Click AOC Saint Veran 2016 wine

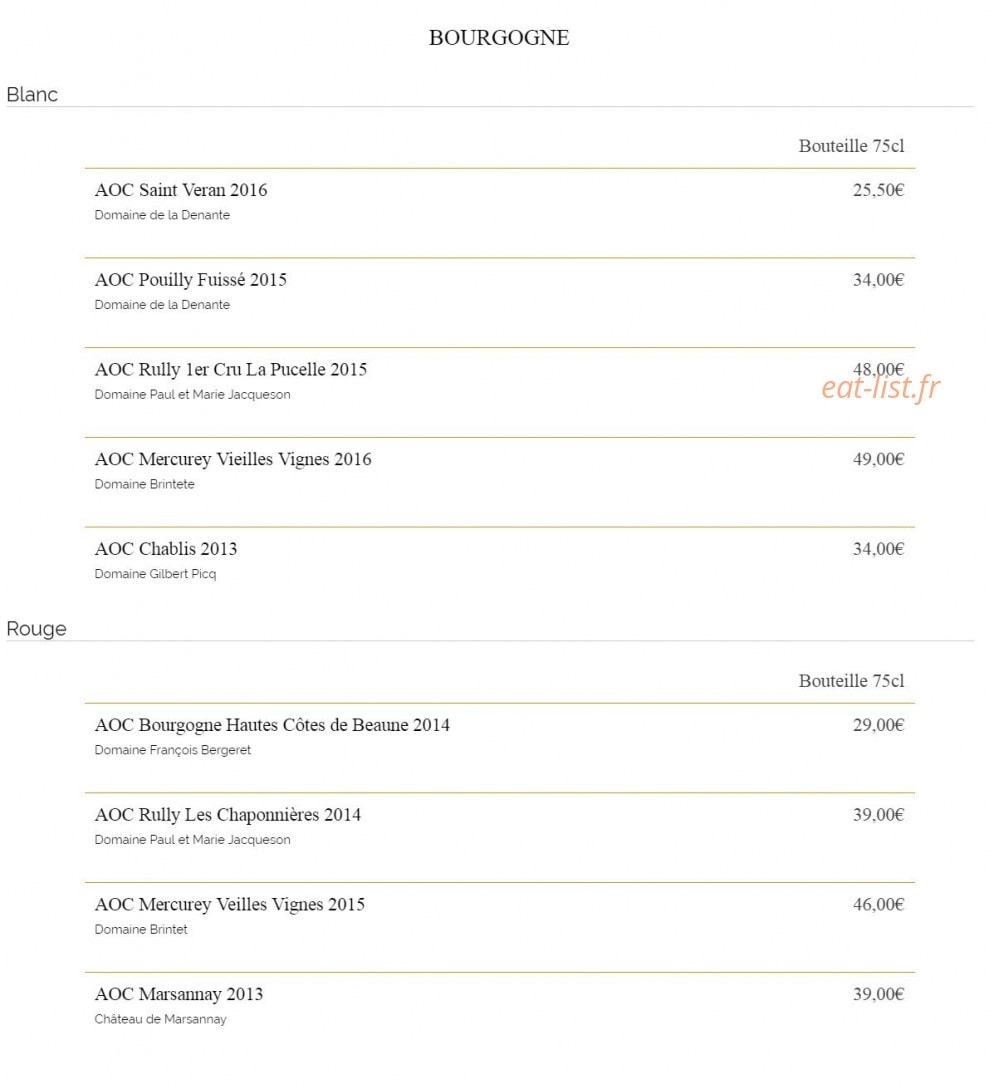click(x=181, y=190)
